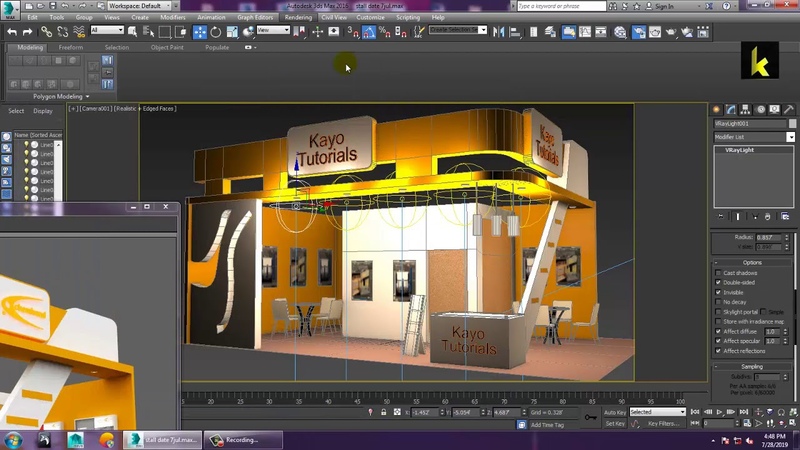Click Sign In in title bar

coord(664,6)
